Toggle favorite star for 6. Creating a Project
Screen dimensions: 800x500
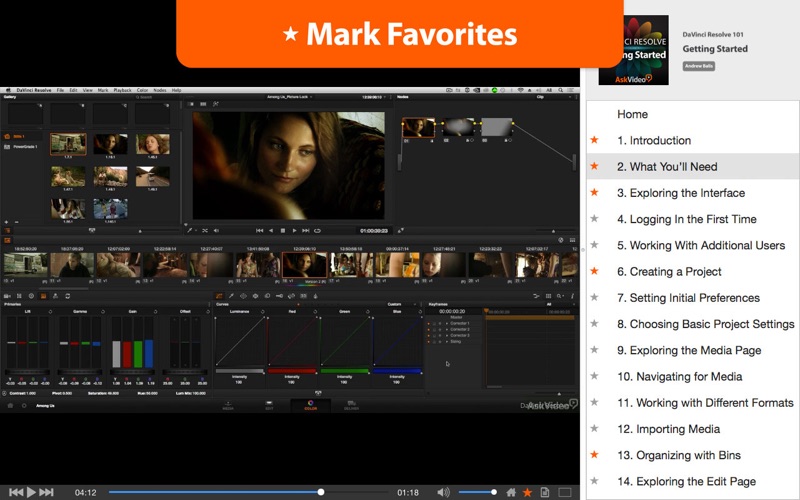pos(595,272)
